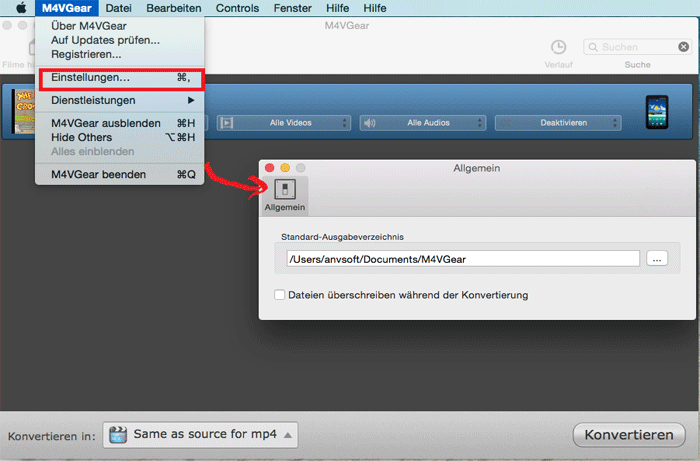
Task: Click the magnifier icon in the search field
Action: click(593, 47)
